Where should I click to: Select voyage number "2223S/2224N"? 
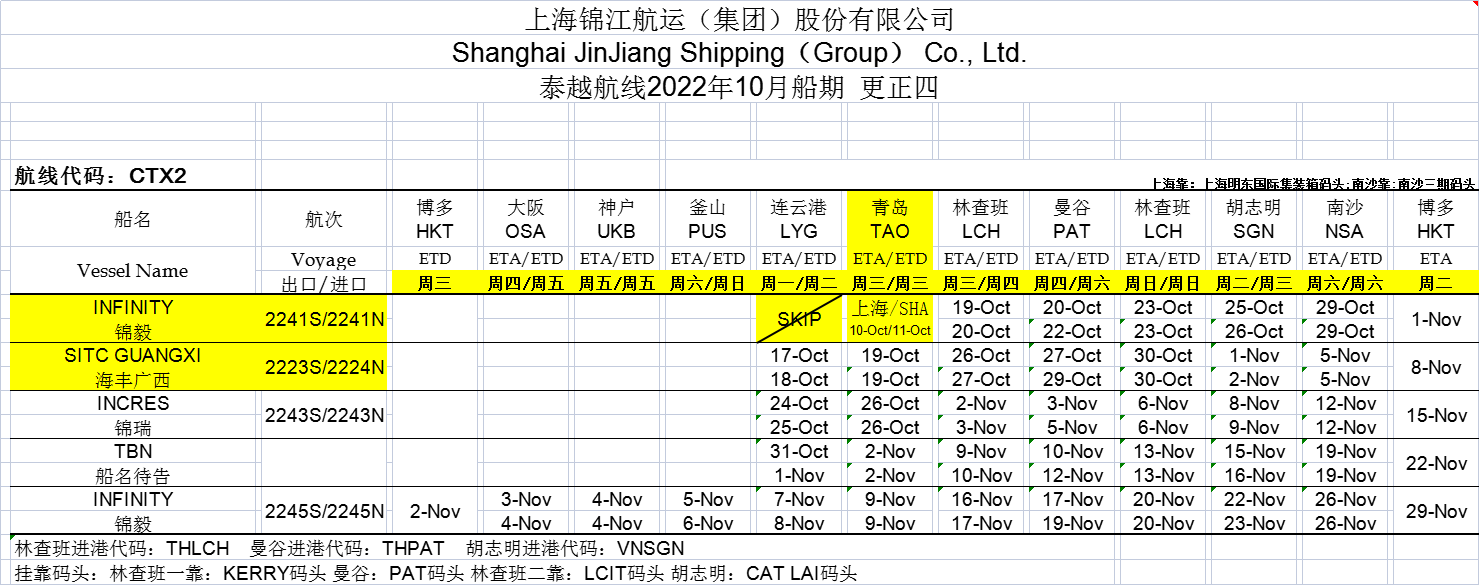click(324, 367)
